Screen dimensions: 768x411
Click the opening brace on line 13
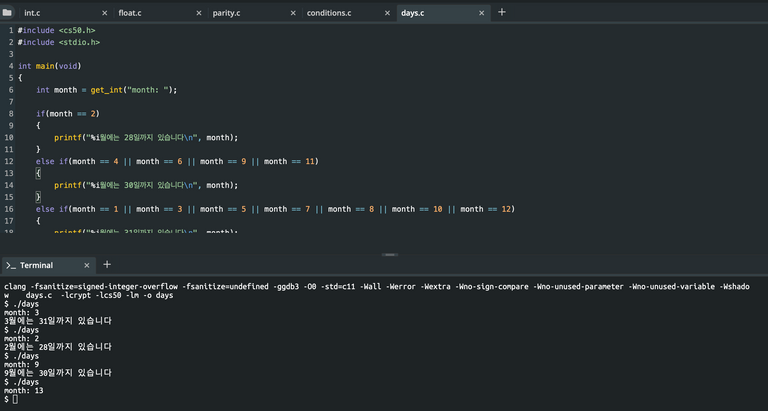click(x=38, y=173)
